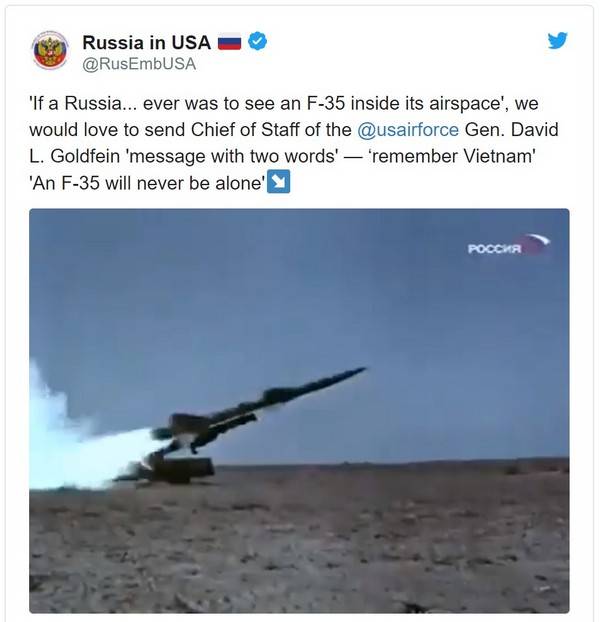Click the down-right arrow emoji
Screen dimensions: 600x622
point(278,182)
